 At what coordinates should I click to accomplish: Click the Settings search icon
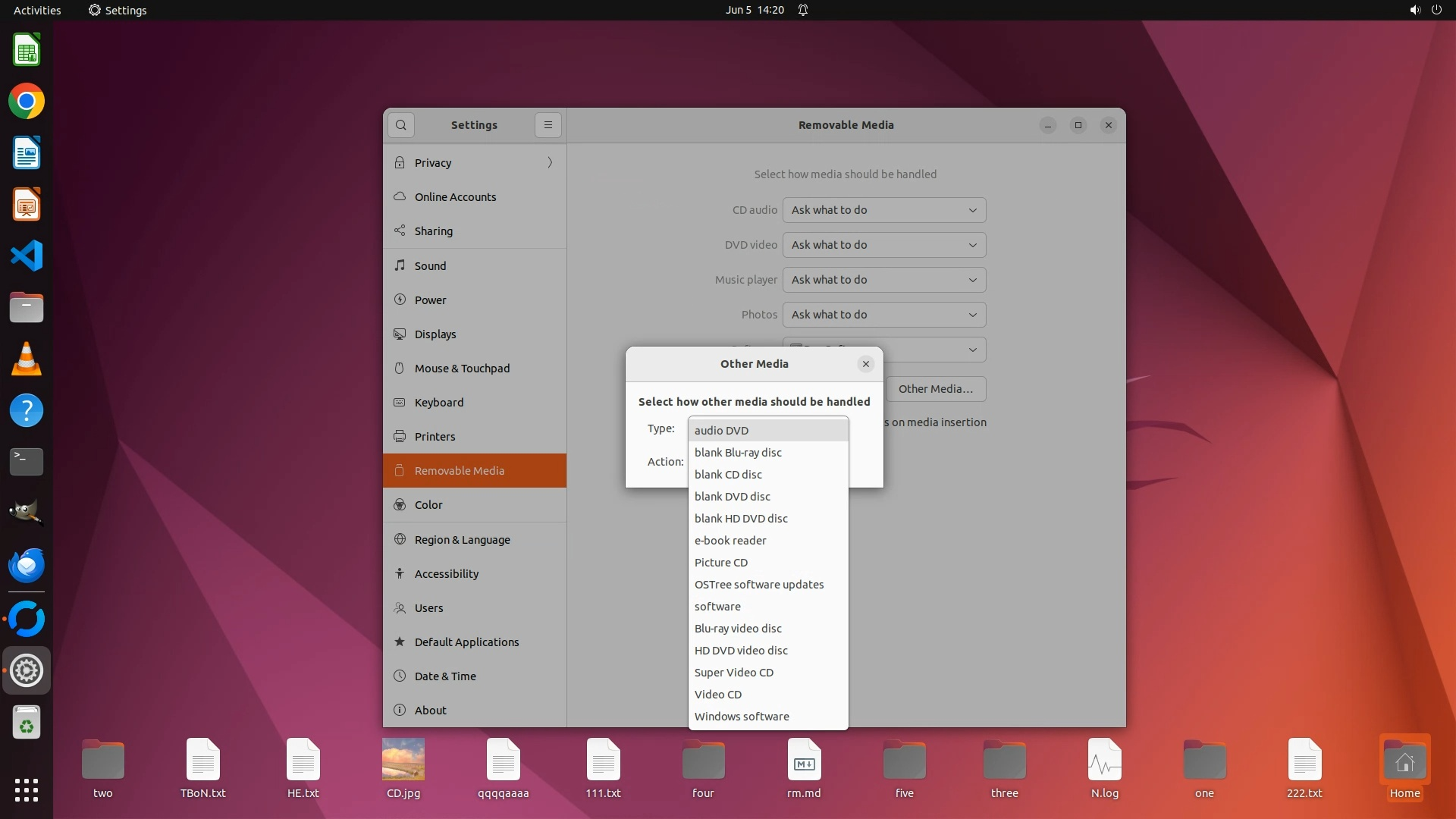401,125
